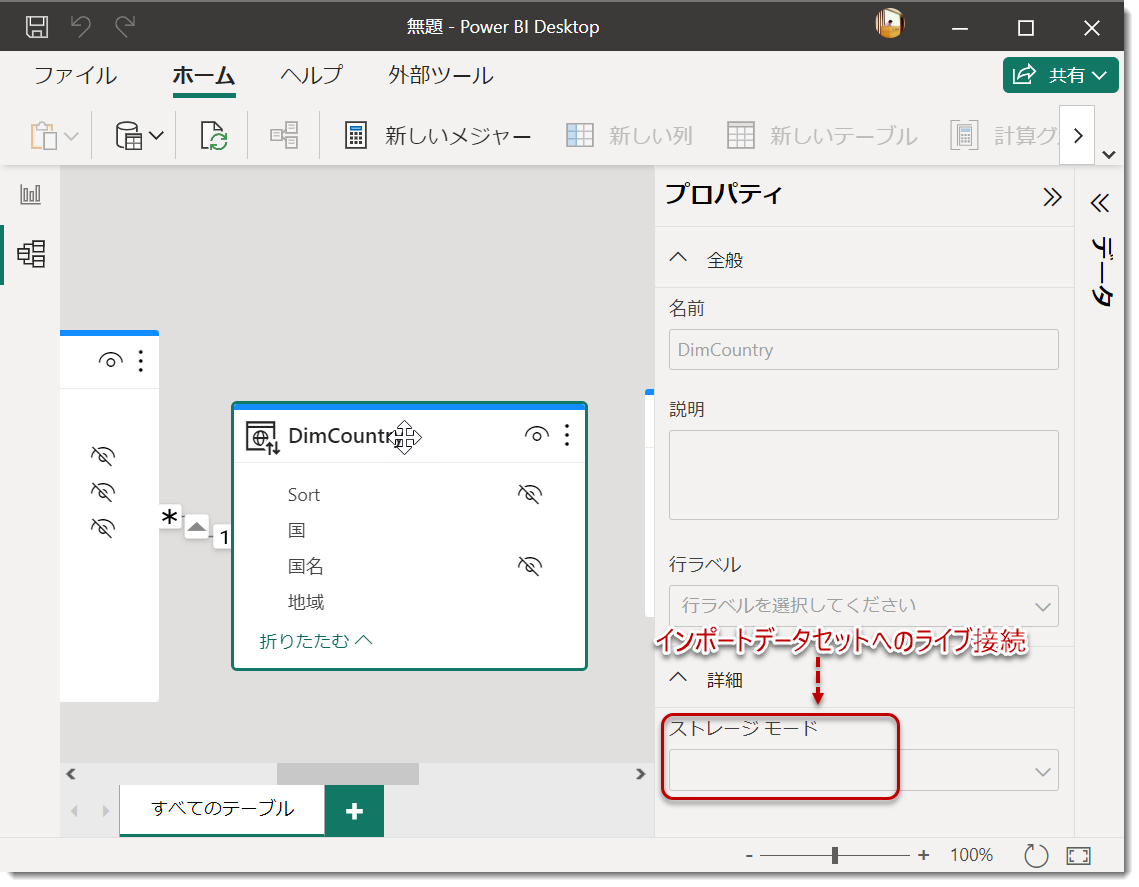Click the many-side asterisk marker

coord(170,518)
